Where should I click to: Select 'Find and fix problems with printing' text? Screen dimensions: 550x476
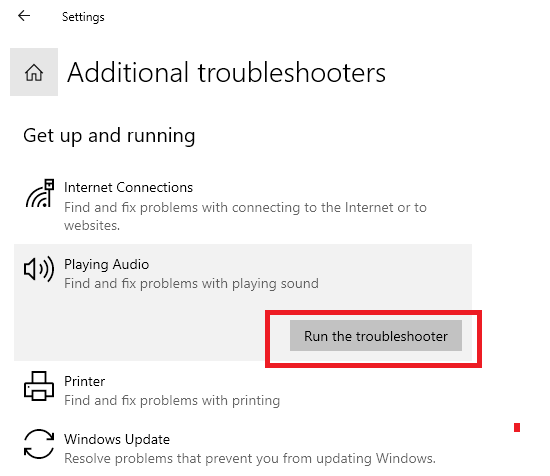pyautogui.click(x=172, y=400)
